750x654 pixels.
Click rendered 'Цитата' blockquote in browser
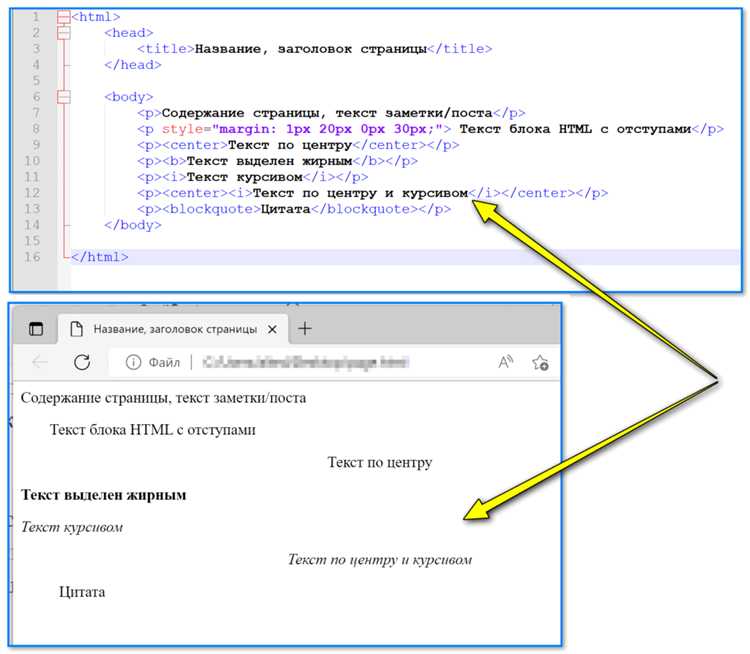(x=82, y=592)
